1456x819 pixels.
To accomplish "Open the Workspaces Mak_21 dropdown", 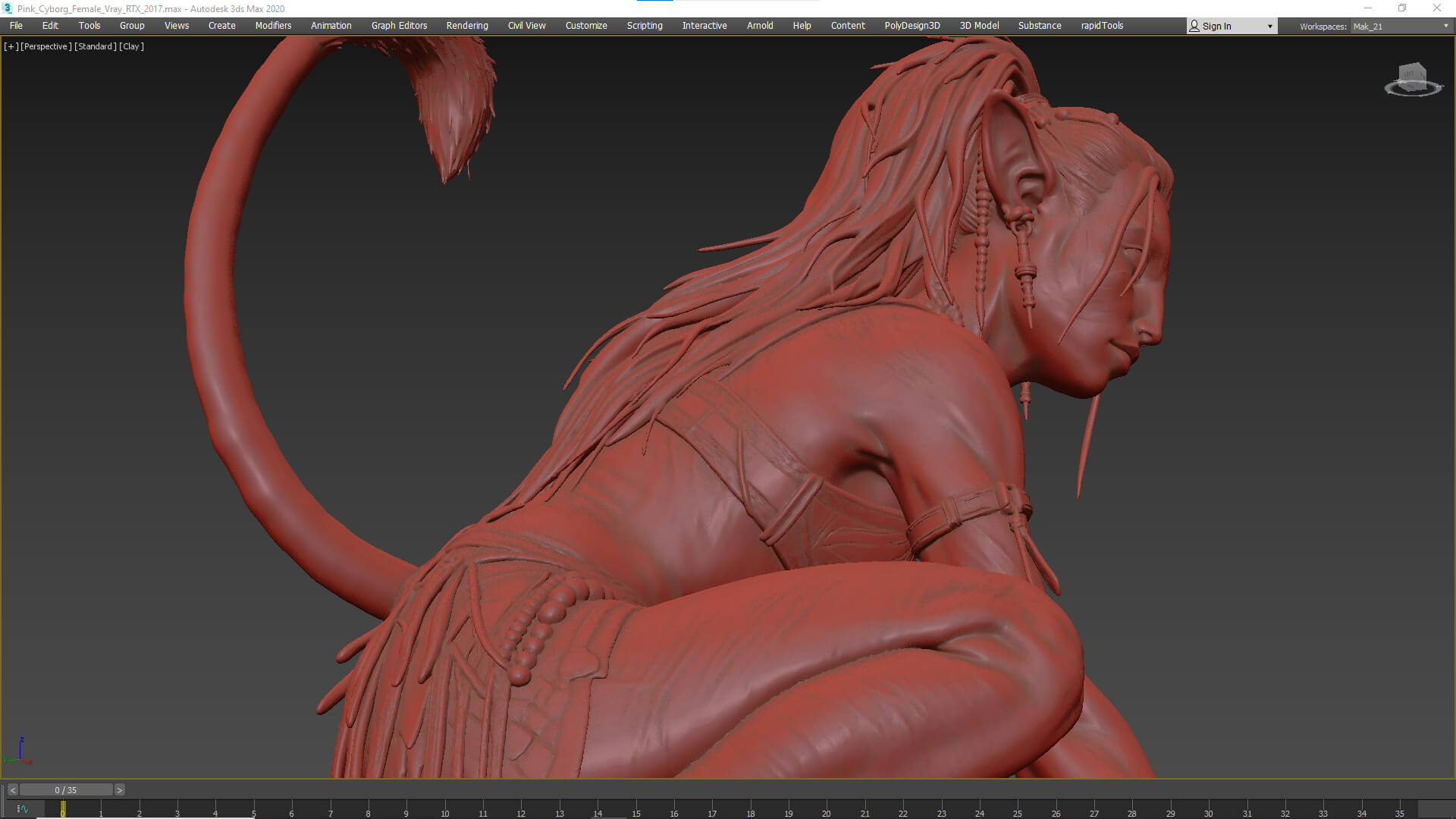I will 1401,27.
